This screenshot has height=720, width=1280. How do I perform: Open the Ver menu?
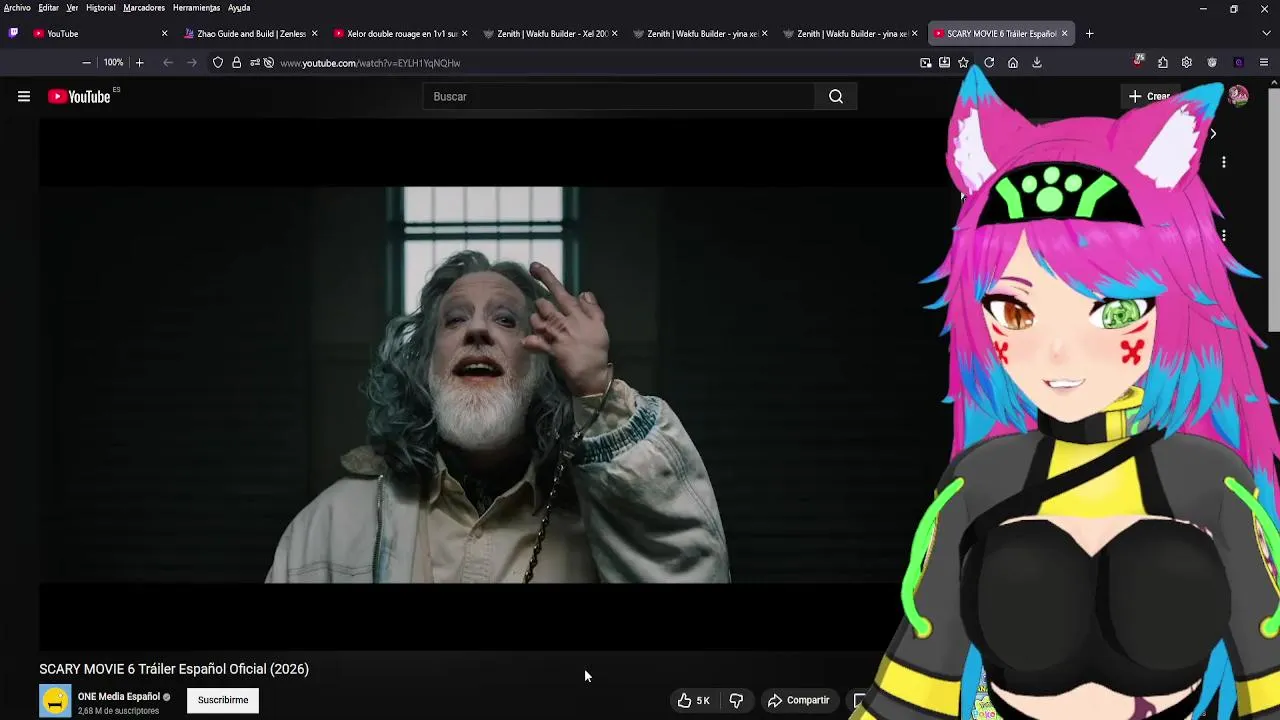pyautogui.click(x=72, y=8)
